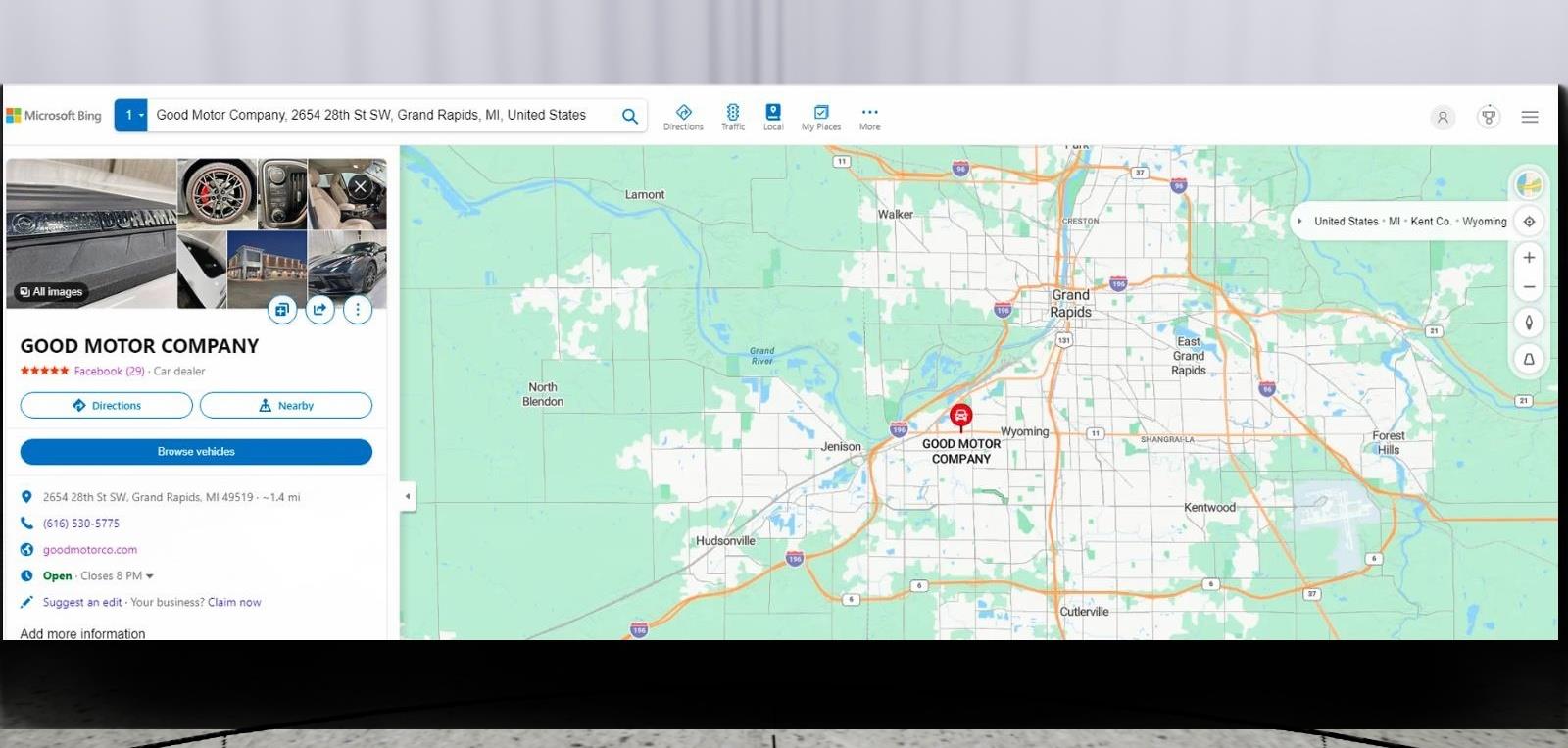Click the Browse vehicles button

(196, 452)
